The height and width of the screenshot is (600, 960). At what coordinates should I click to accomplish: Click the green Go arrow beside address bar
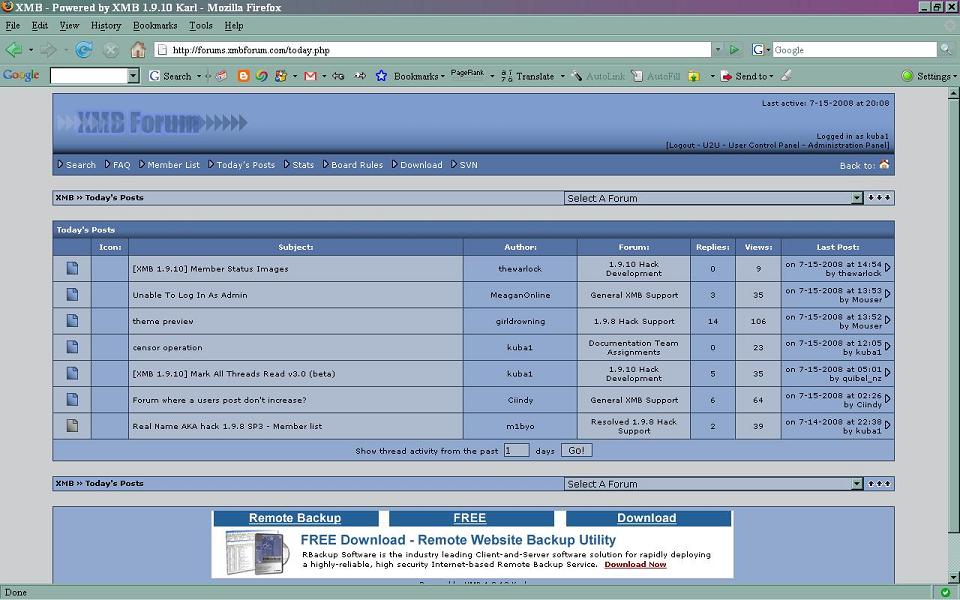(x=735, y=50)
